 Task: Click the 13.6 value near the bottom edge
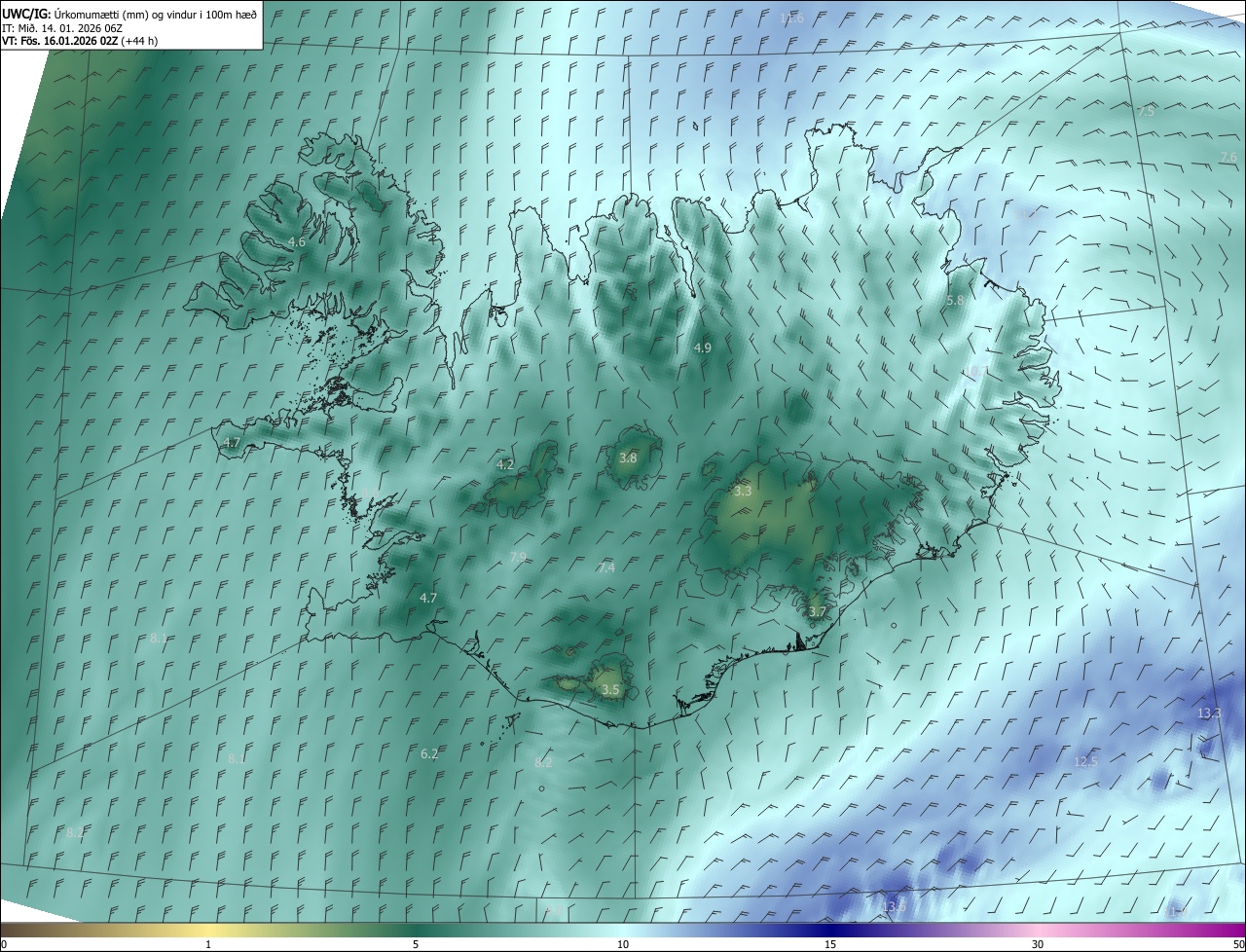tap(894, 906)
